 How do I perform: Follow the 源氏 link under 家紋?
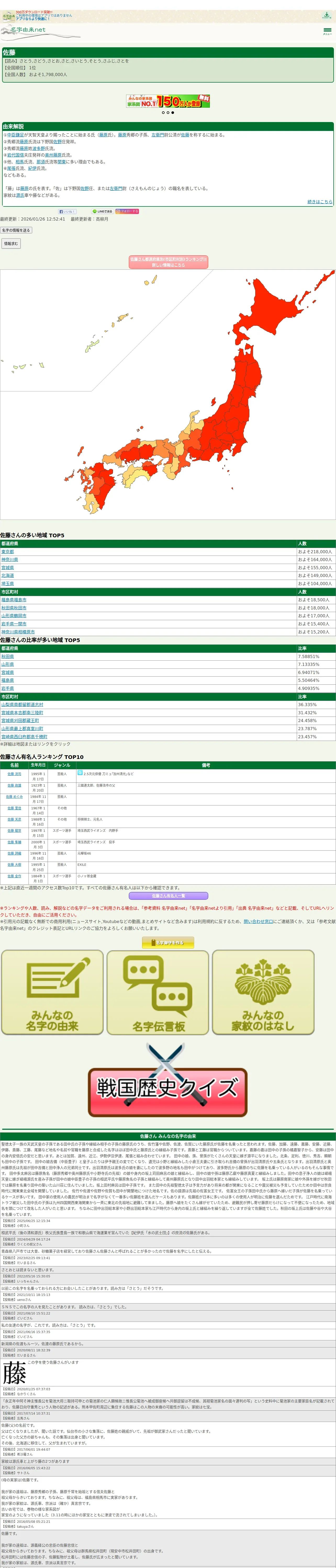point(20,195)
